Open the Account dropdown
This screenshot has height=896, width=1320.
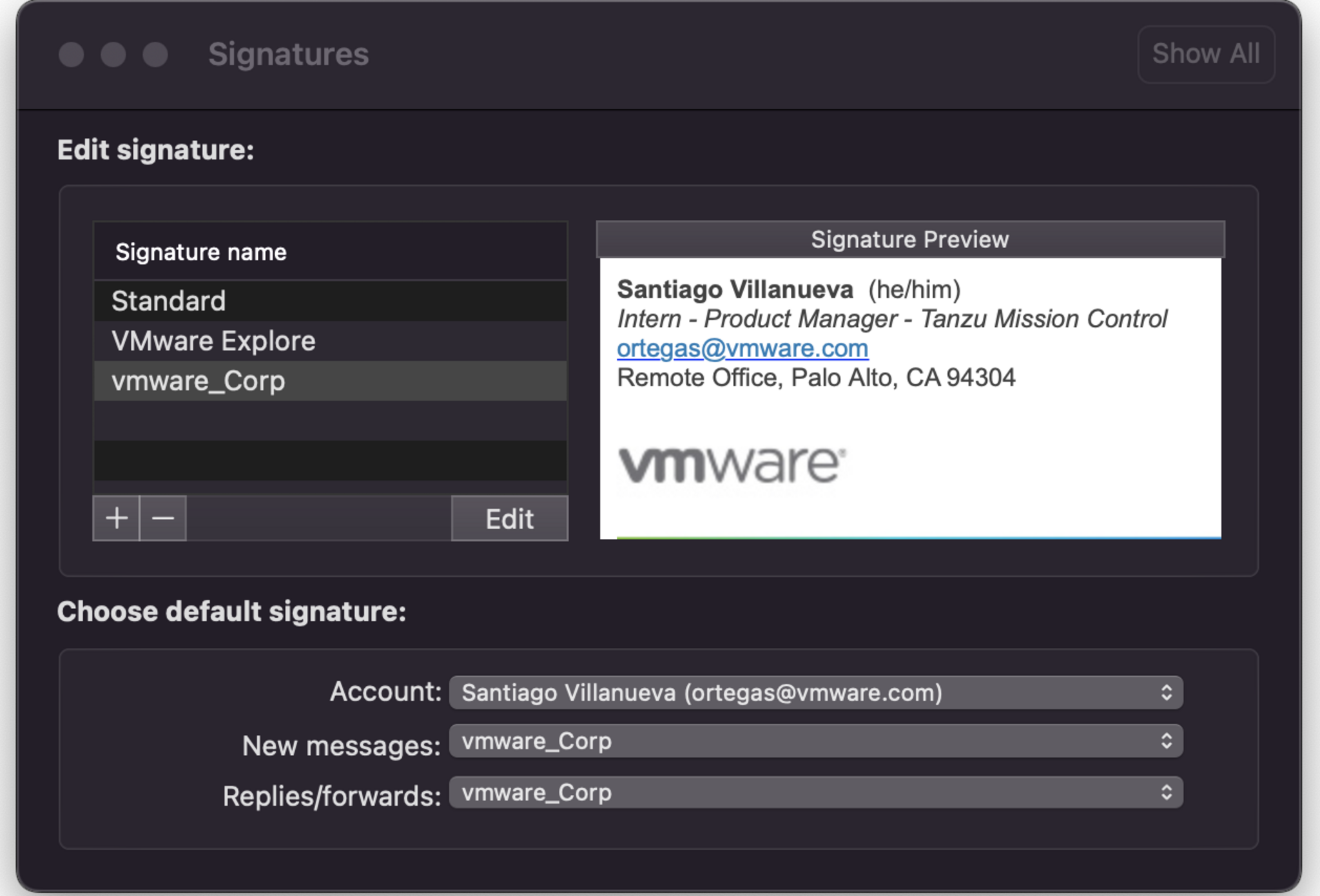tap(815, 693)
